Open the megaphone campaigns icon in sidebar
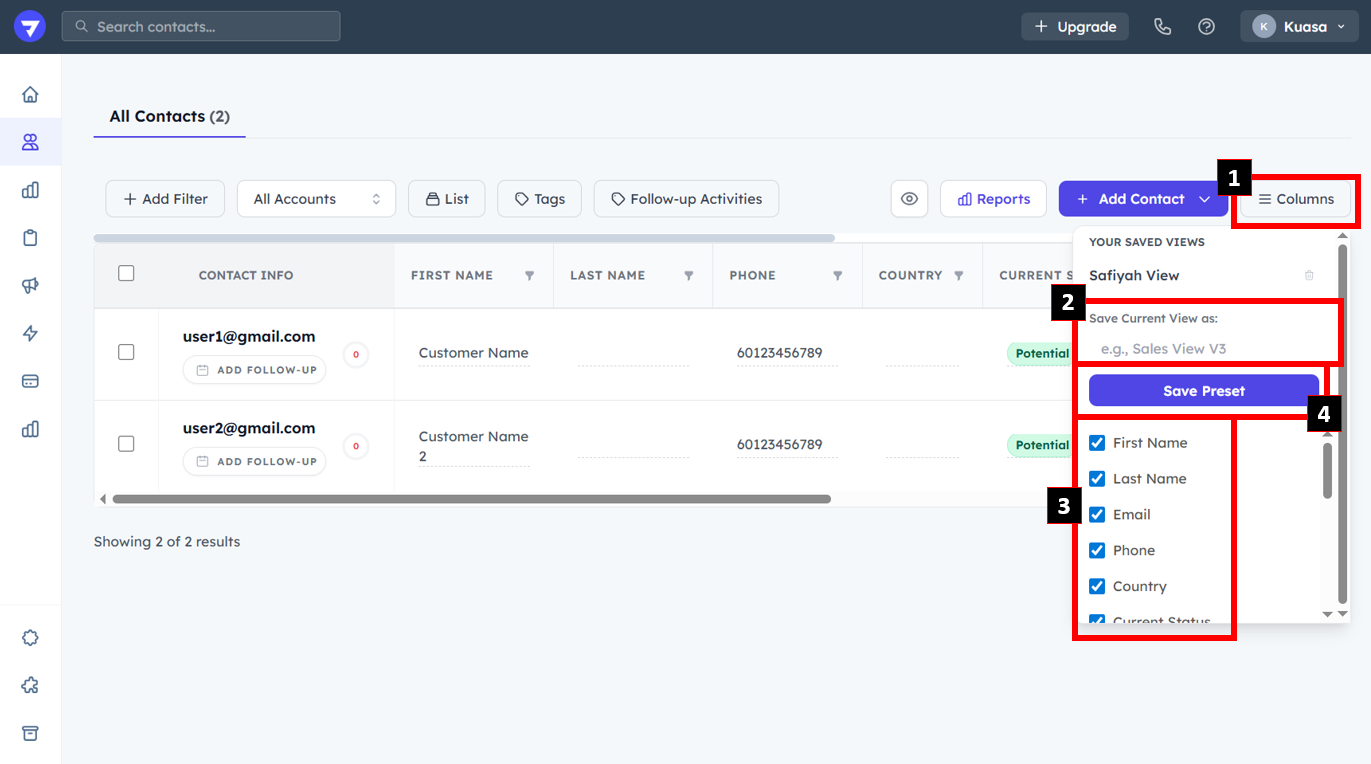The image size is (1371, 764). [30, 286]
